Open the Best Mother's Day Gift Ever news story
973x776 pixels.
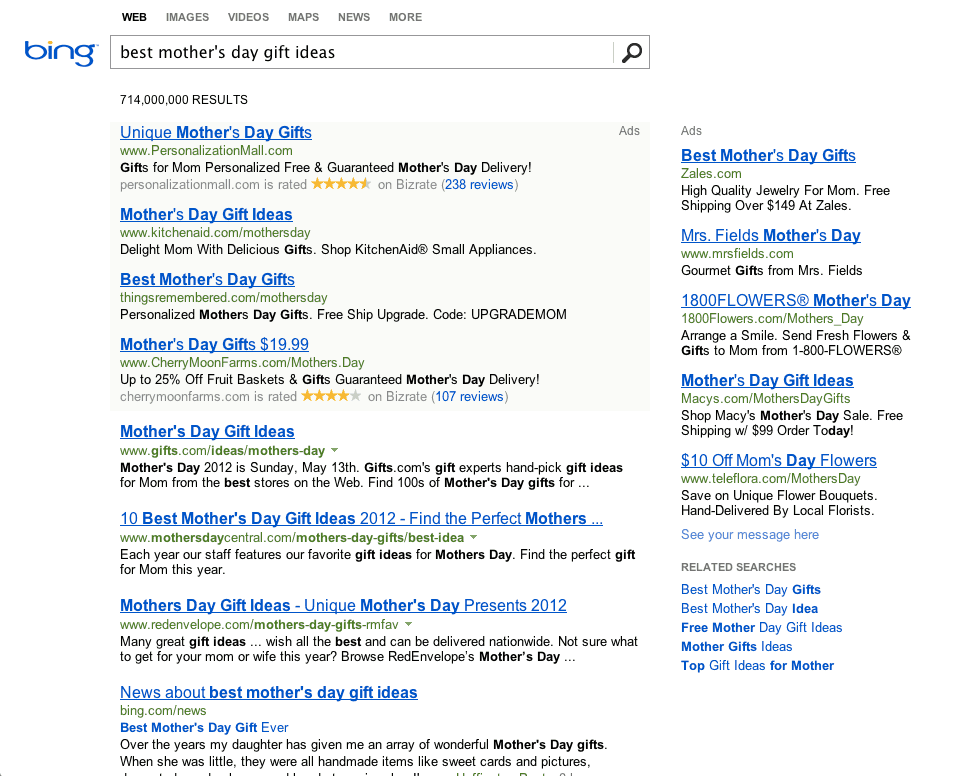(204, 728)
